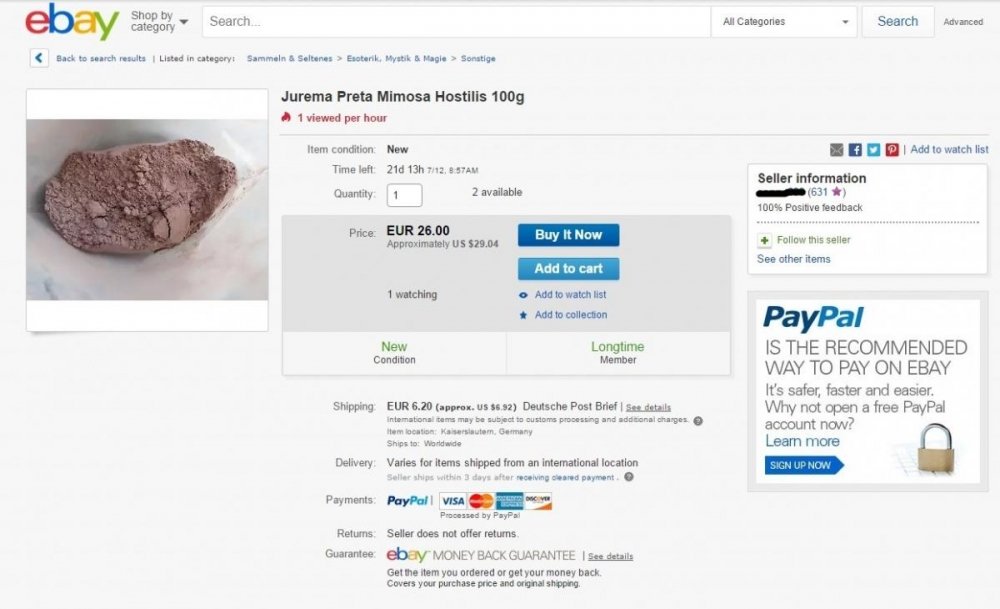Open the product photo thumbnail

pyautogui.click(x=147, y=210)
